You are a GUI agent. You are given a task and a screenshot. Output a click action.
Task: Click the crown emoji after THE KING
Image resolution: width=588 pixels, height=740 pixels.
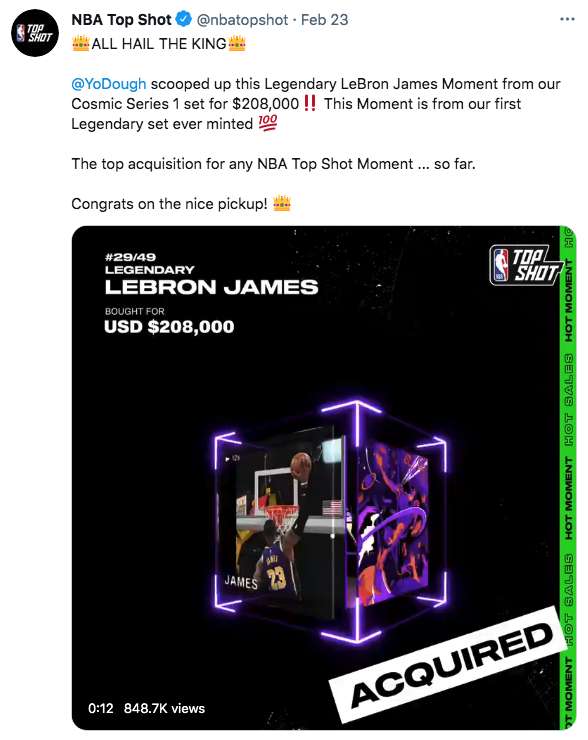pos(237,44)
